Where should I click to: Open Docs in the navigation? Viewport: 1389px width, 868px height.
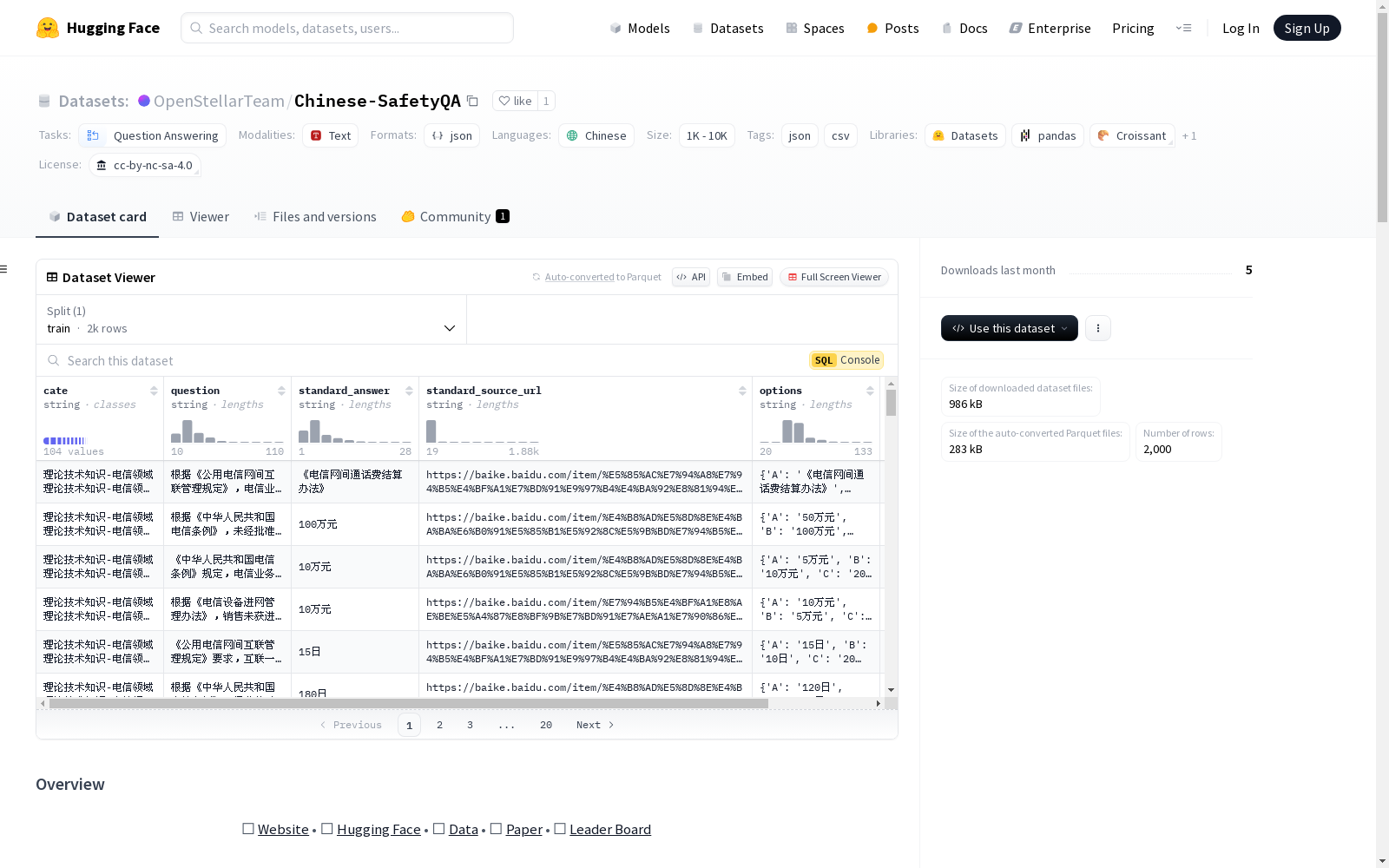[x=964, y=28]
